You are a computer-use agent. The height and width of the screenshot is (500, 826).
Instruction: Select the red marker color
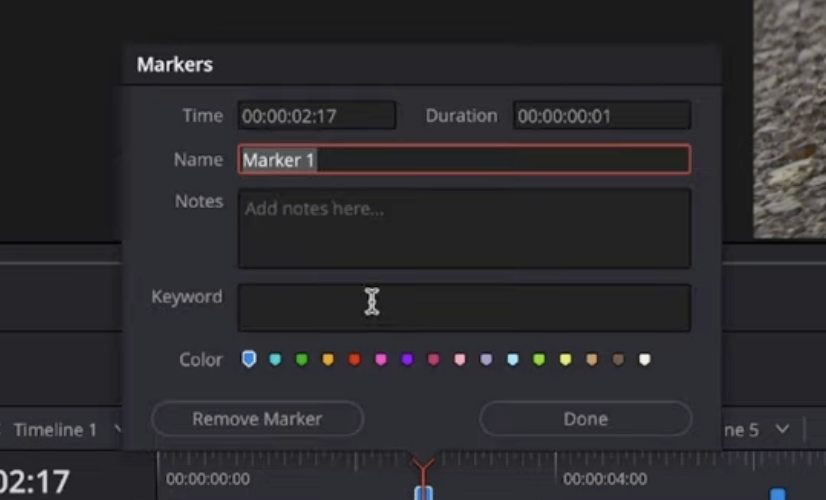(354, 359)
